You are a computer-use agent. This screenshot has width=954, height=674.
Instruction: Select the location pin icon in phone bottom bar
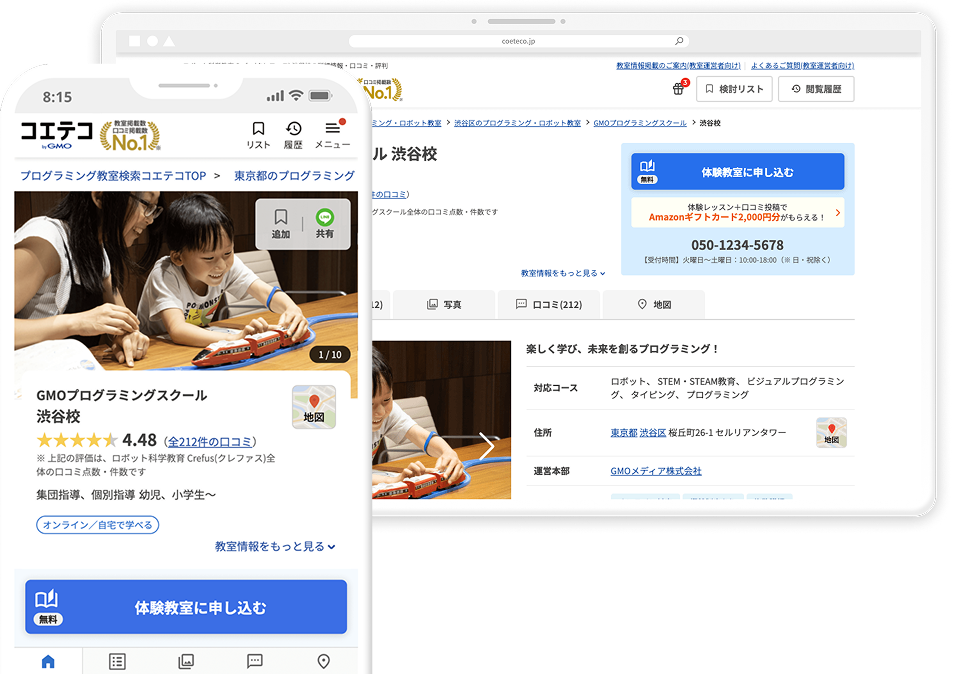coord(324,661)
